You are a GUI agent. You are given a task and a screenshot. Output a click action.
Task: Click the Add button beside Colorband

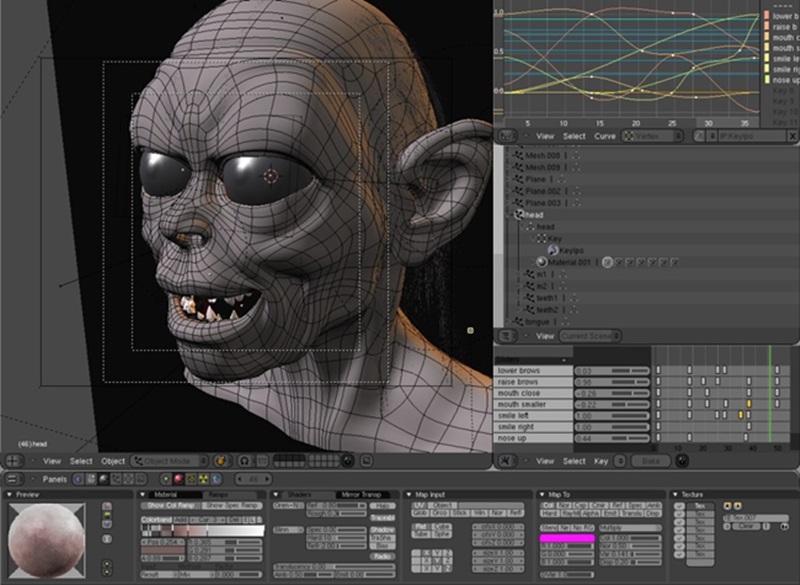pyautogui.click(x=180, y=519)
